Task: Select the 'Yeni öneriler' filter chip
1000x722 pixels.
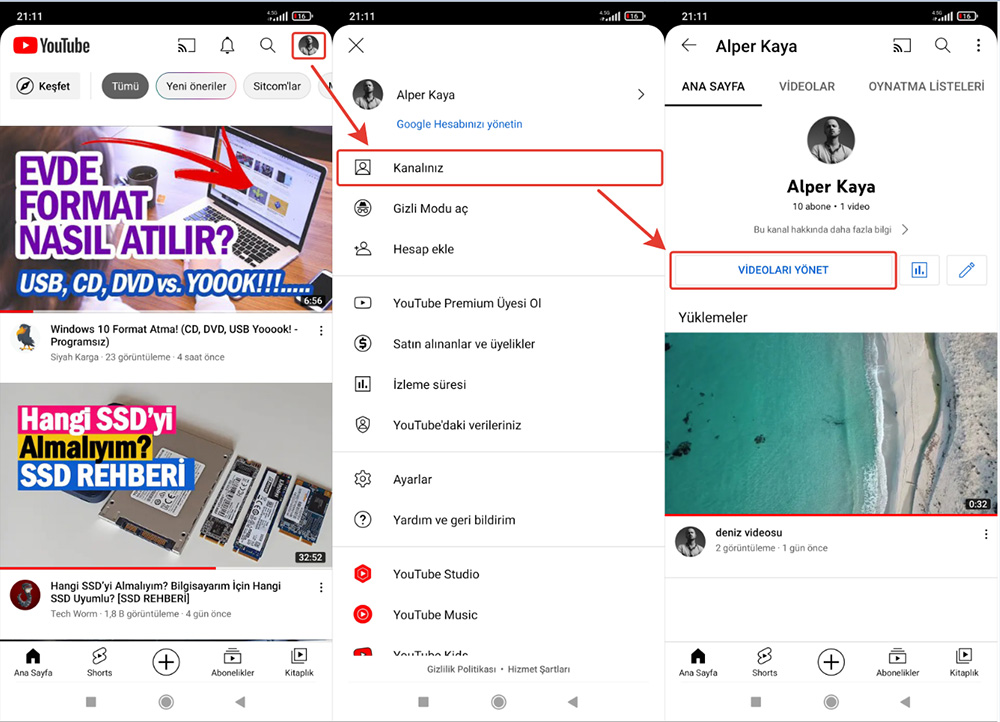Action: 196,86
